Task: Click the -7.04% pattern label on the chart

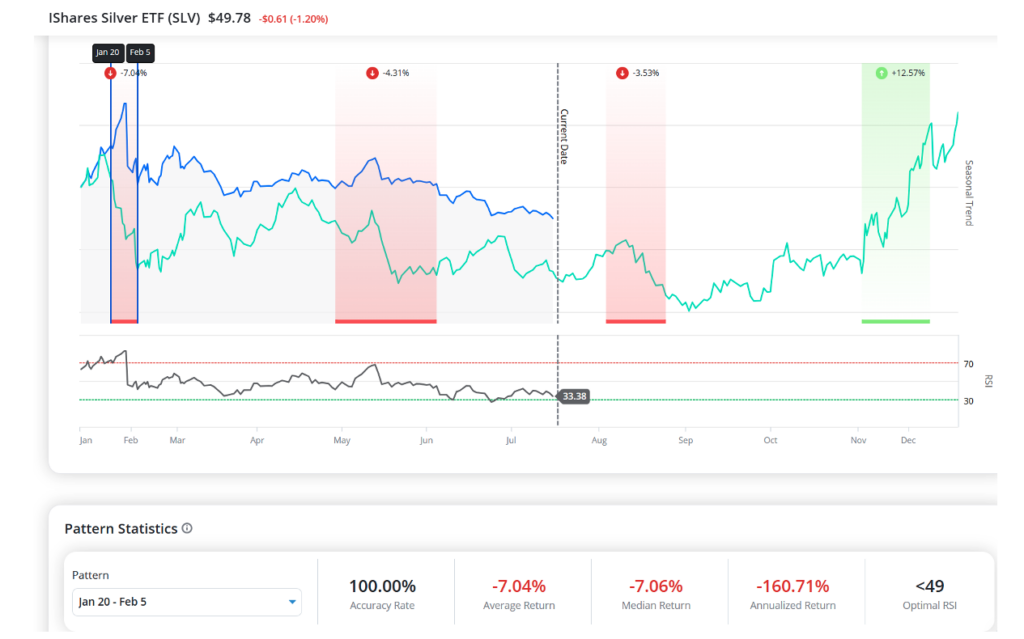Action: tap(133, 73)
